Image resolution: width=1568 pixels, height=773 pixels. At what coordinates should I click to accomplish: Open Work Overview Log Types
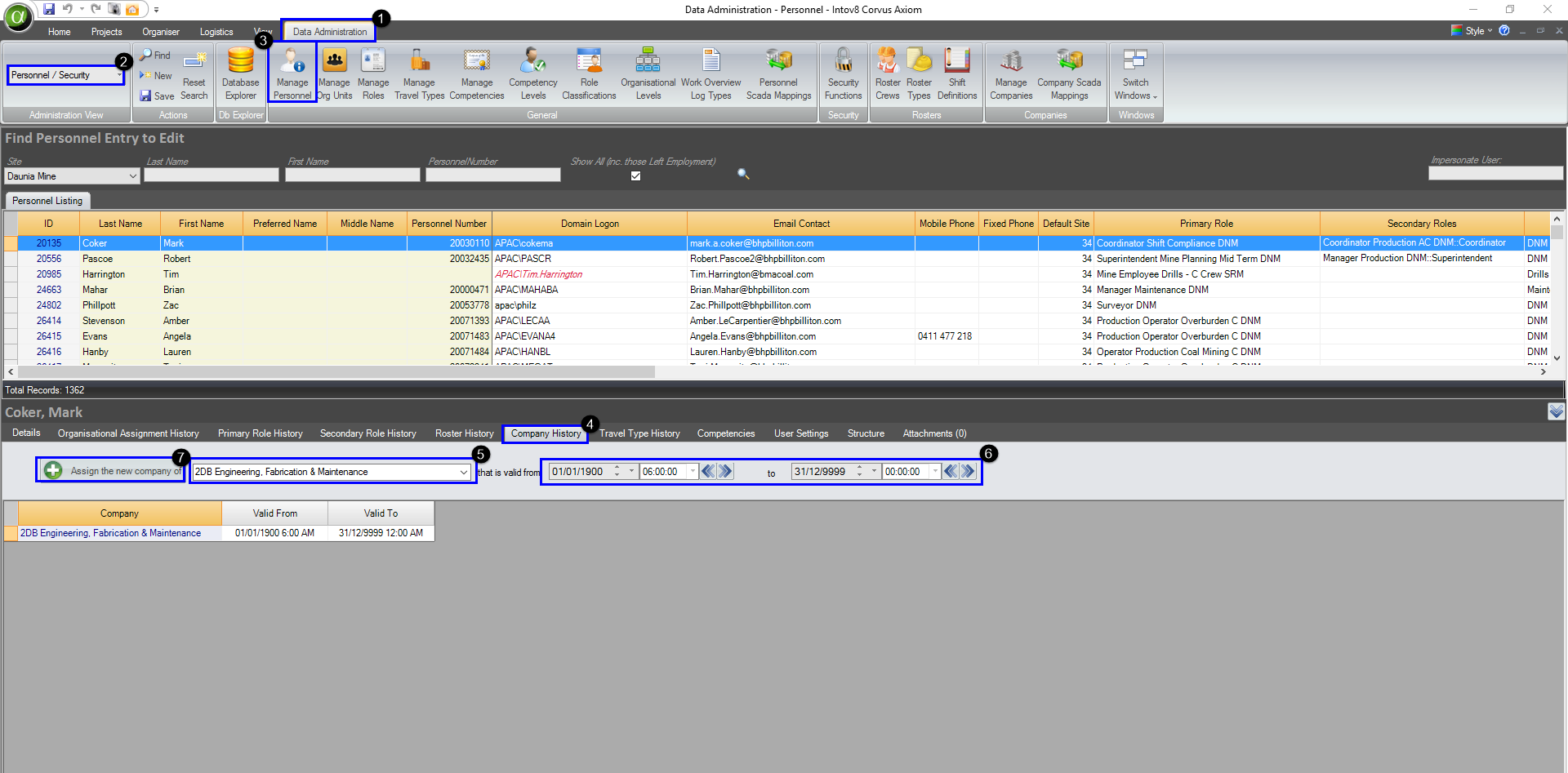711,73
